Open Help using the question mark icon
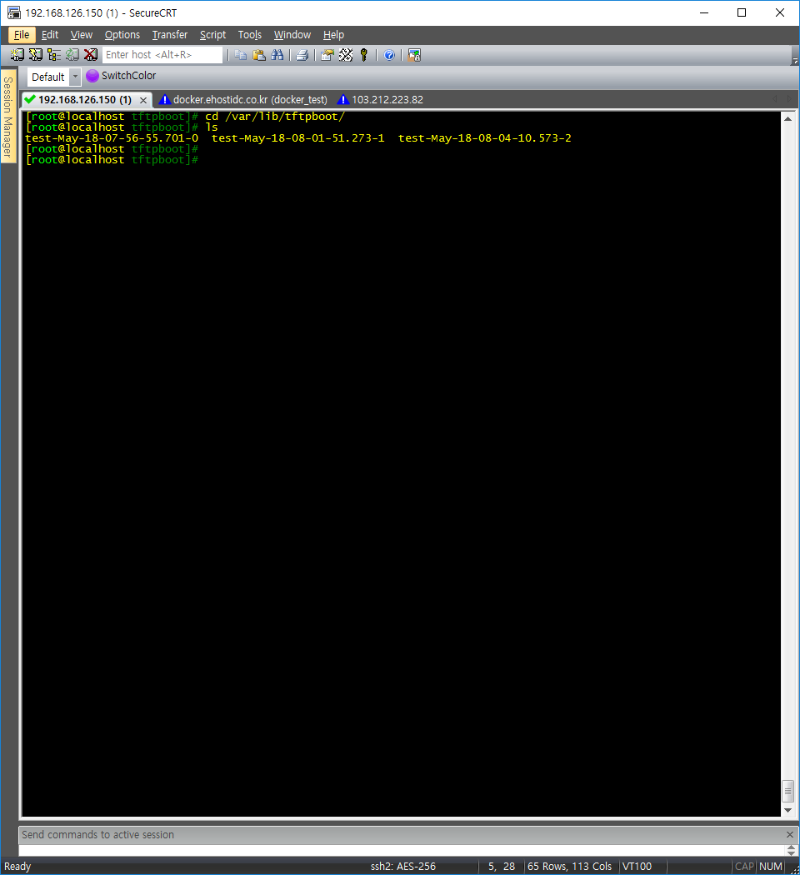800x875 pixels. click(389, 55)
